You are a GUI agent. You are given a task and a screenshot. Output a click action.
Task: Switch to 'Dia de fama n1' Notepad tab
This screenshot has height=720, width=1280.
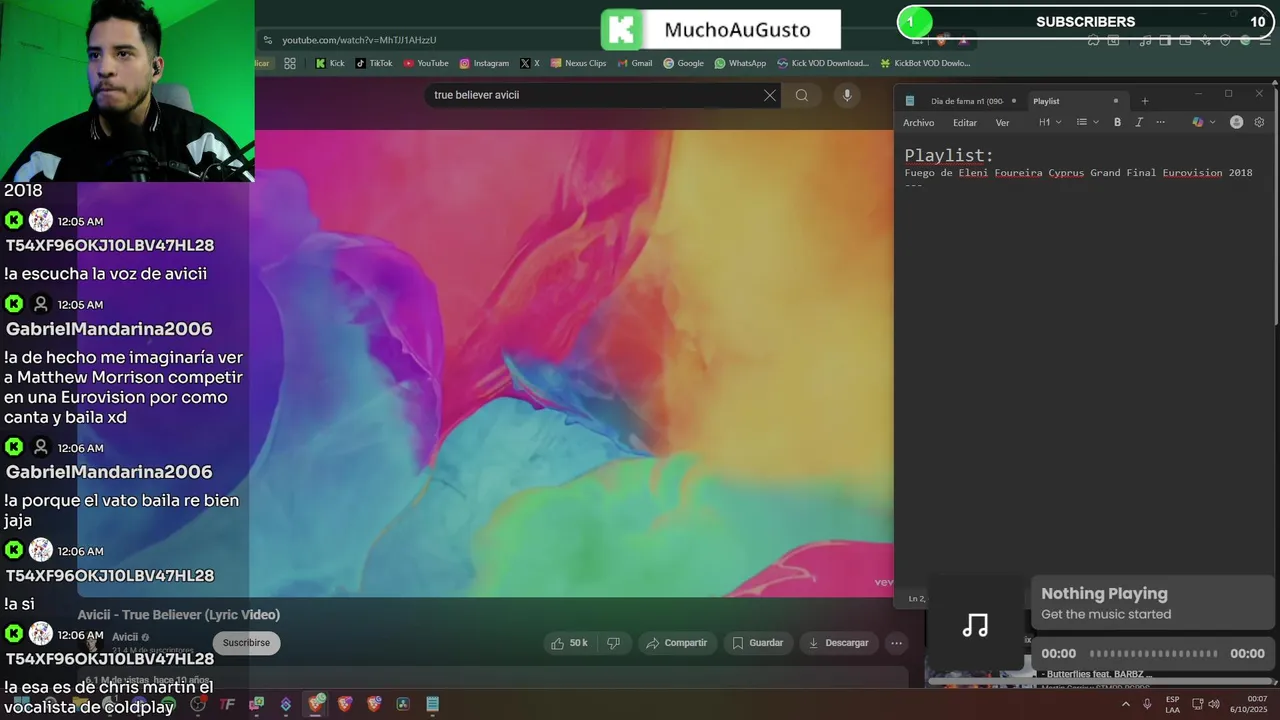(966, 101)
